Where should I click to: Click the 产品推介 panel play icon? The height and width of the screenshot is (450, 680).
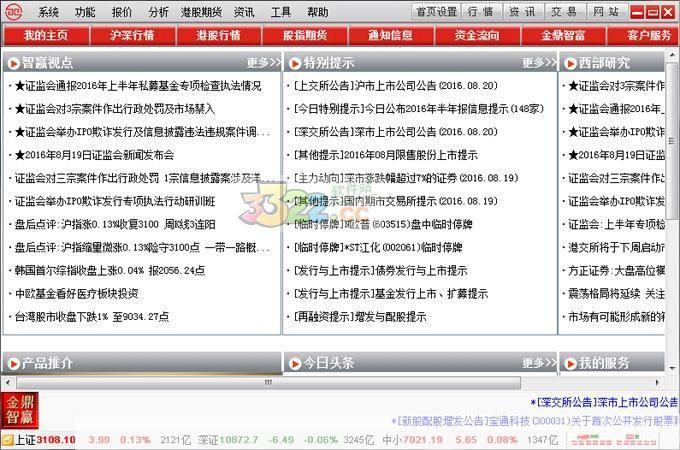click(x=13, y=364)
